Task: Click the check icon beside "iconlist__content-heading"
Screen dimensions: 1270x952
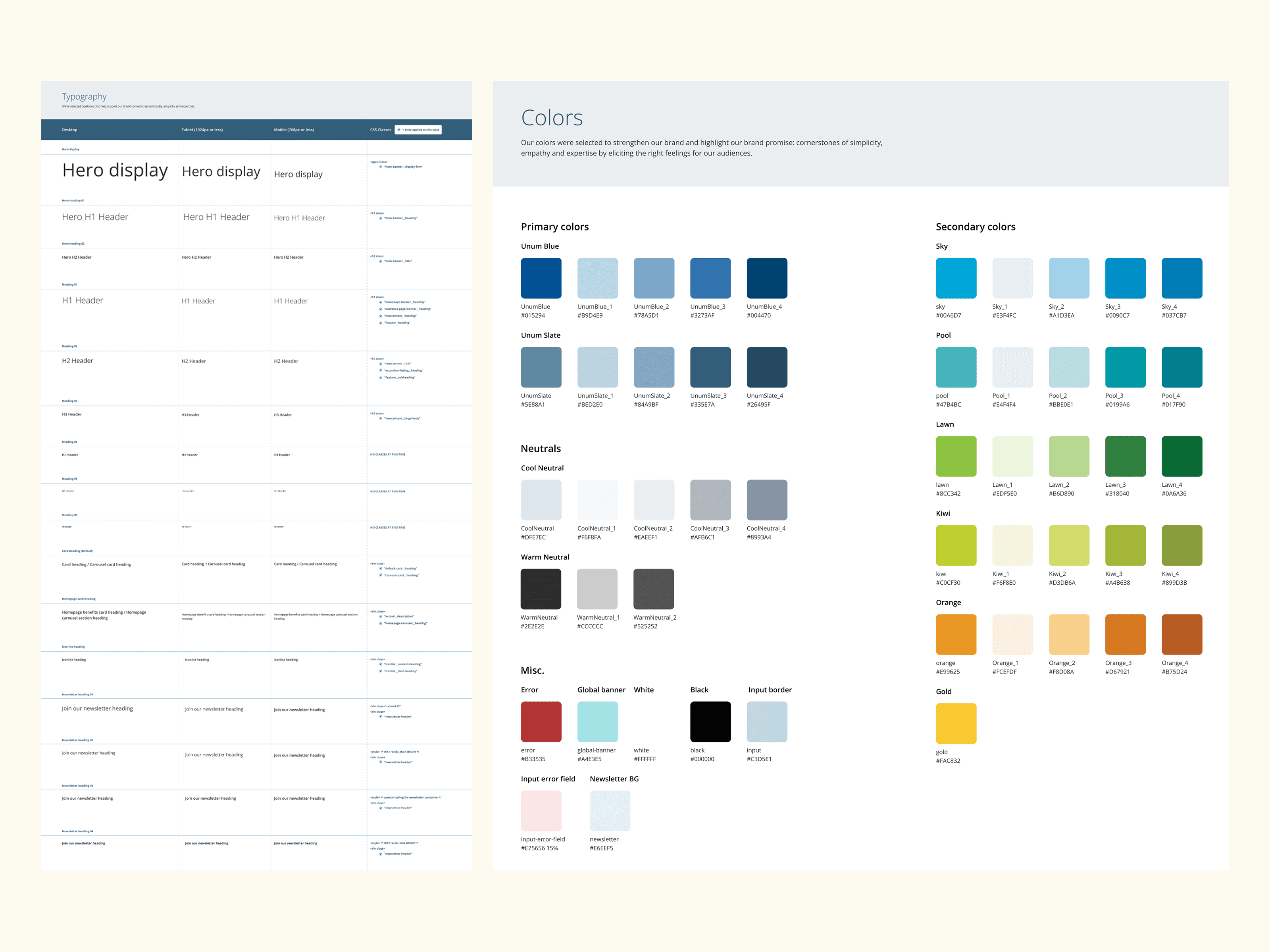Action: click(381, 664)
